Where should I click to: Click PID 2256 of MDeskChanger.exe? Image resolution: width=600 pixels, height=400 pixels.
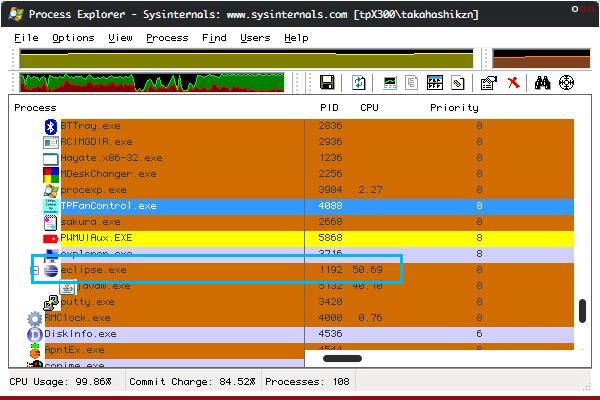click(x=330, y=174)
